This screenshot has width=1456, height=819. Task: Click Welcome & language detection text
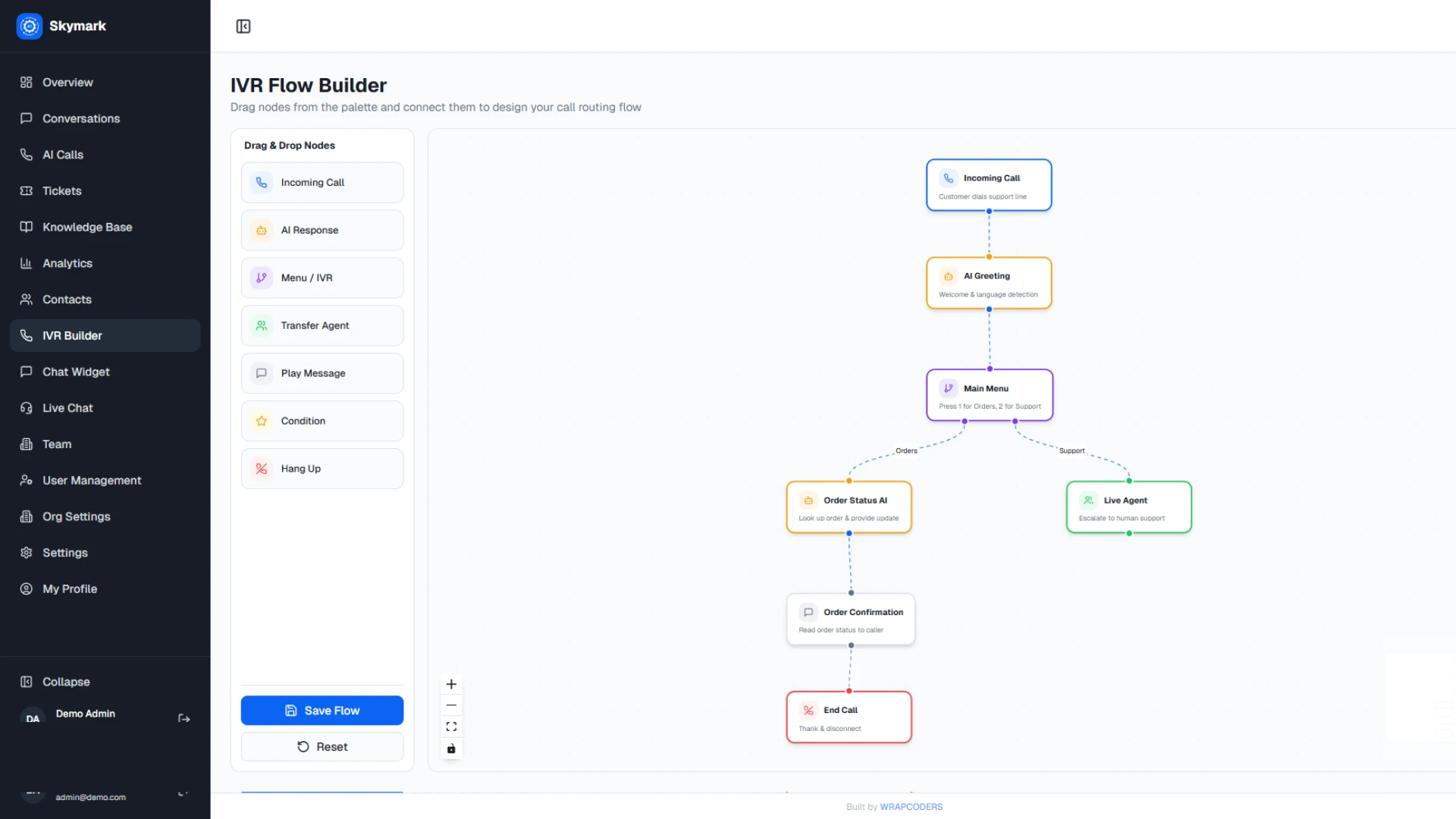988,295
